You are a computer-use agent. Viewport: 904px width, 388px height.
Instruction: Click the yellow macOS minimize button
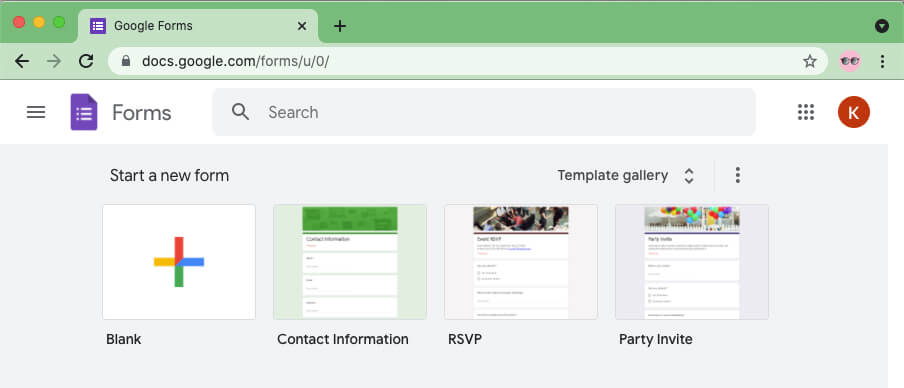39,22
